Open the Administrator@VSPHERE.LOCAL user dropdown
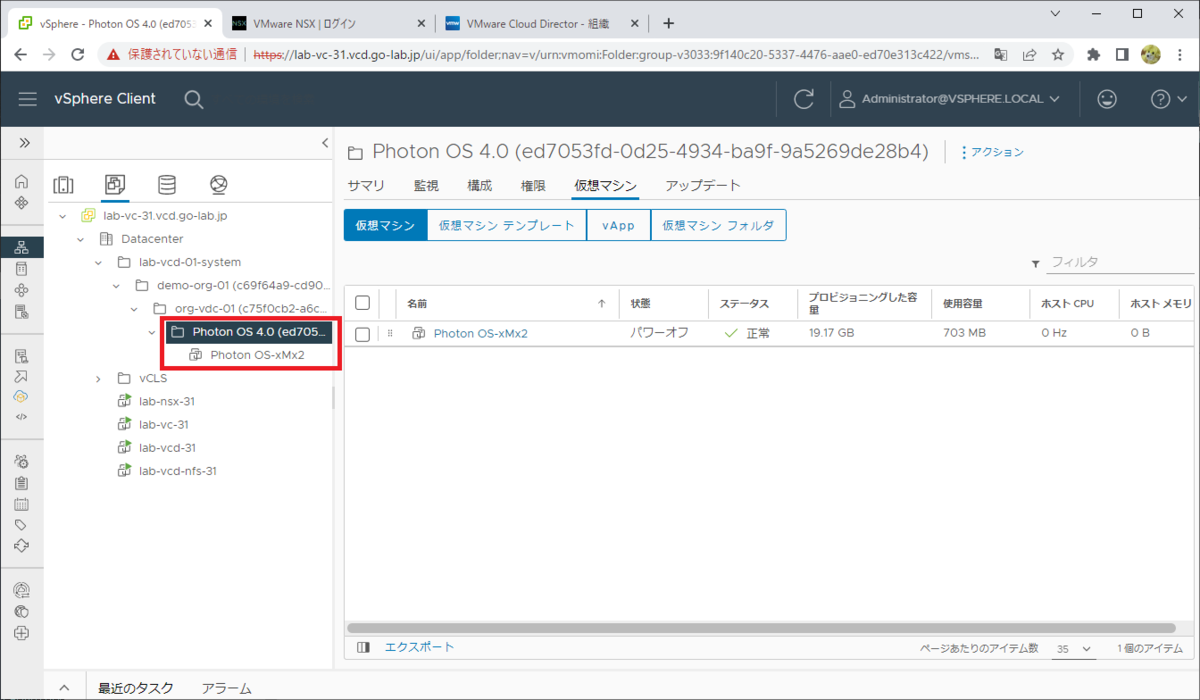1200x700 pixels. (x=950, y=99)
